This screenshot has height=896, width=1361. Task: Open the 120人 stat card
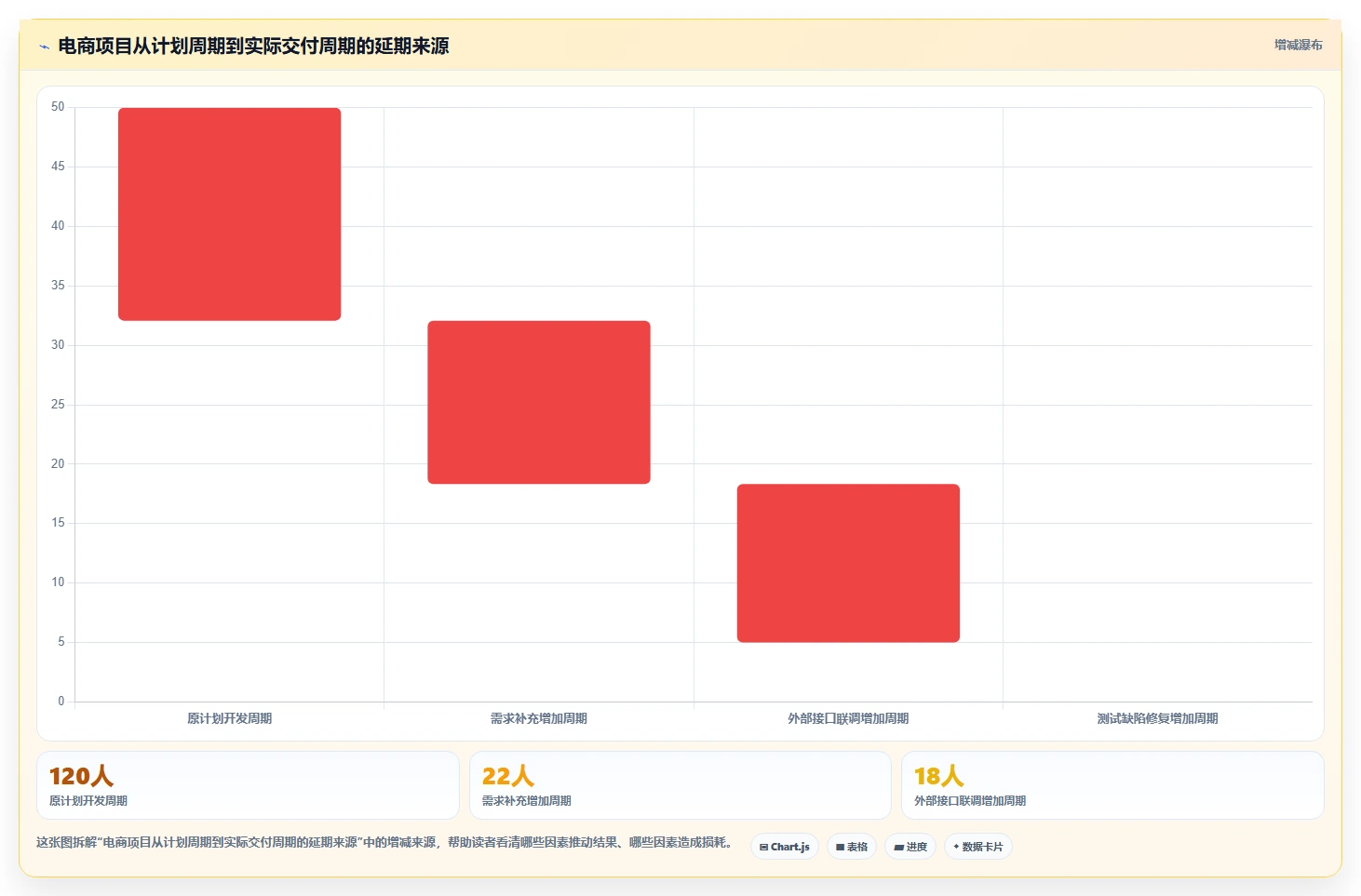248,785
